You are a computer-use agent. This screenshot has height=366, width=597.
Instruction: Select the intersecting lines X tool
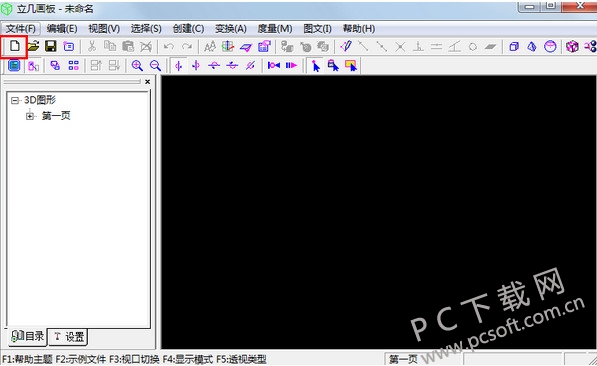click(400, 46)
